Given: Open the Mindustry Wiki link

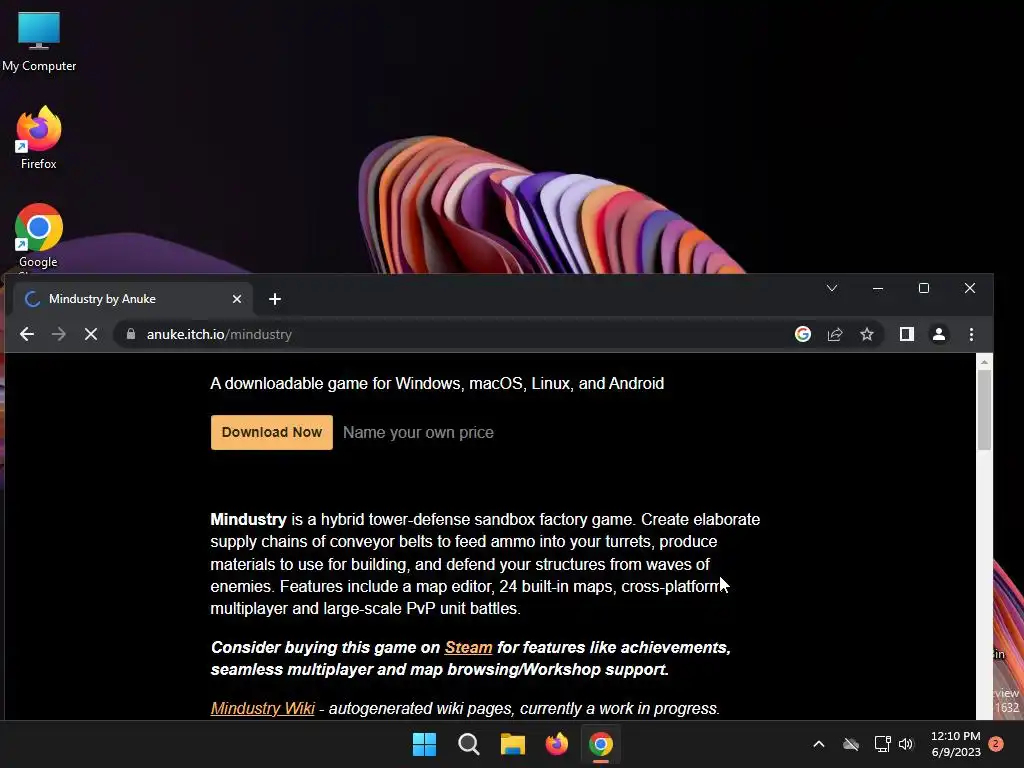Looking at the screenshot, I should (263, 709).
